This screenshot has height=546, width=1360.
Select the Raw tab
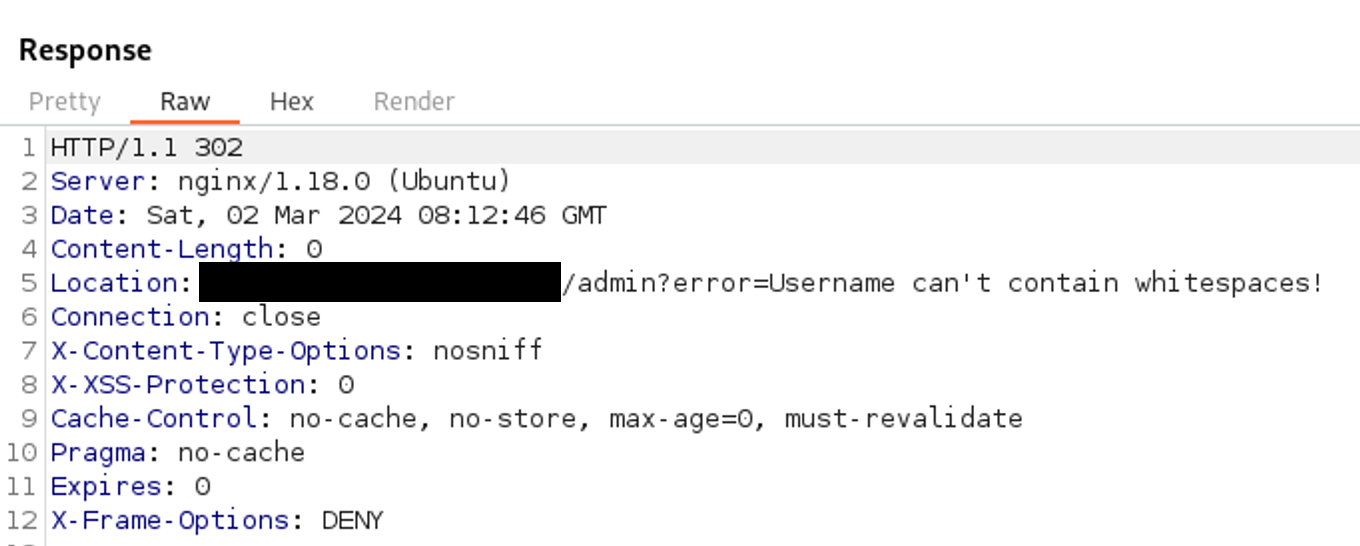[185, 102]
